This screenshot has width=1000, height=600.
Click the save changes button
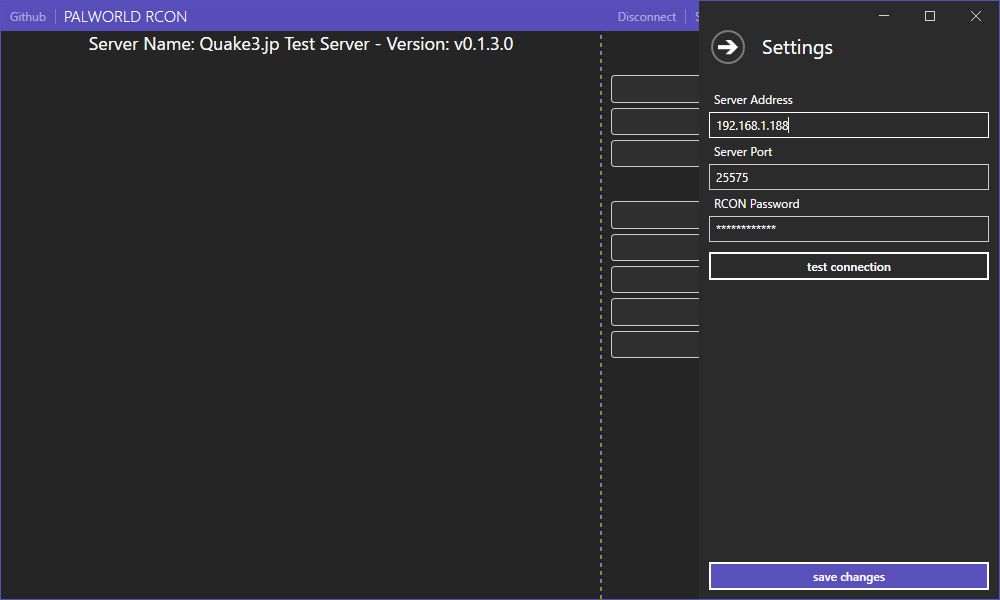pyautogui.click(x=848, y=577)
